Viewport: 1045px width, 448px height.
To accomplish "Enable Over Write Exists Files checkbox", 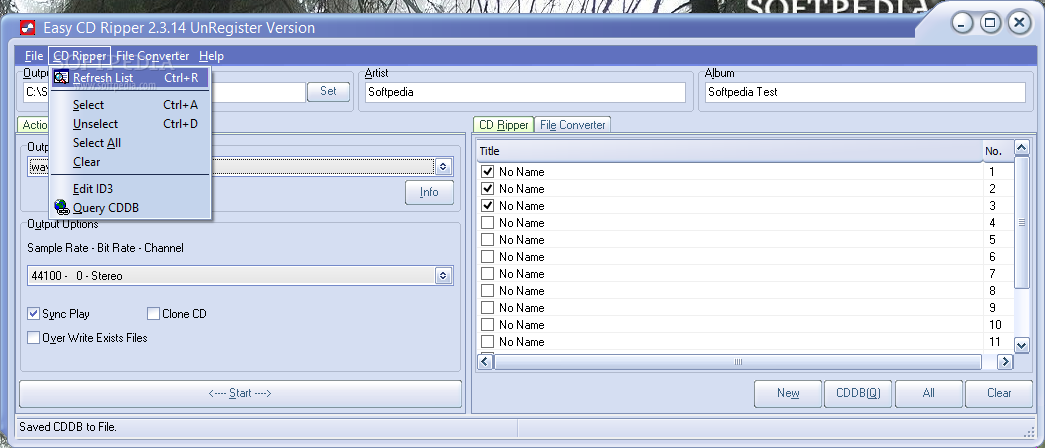I will (x=33, y=337).
